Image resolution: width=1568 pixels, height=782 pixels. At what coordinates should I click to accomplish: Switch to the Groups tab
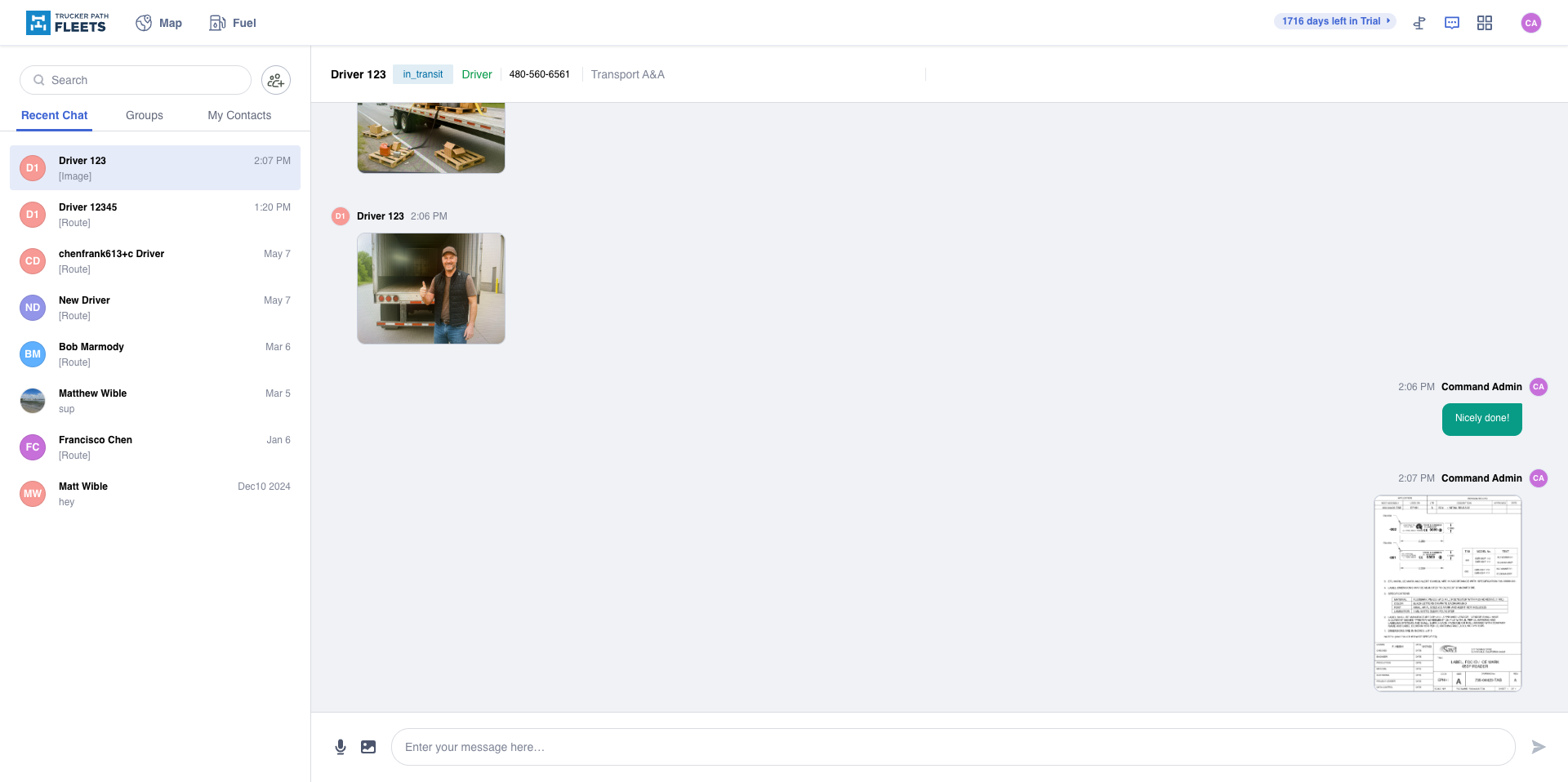(145, 115)
